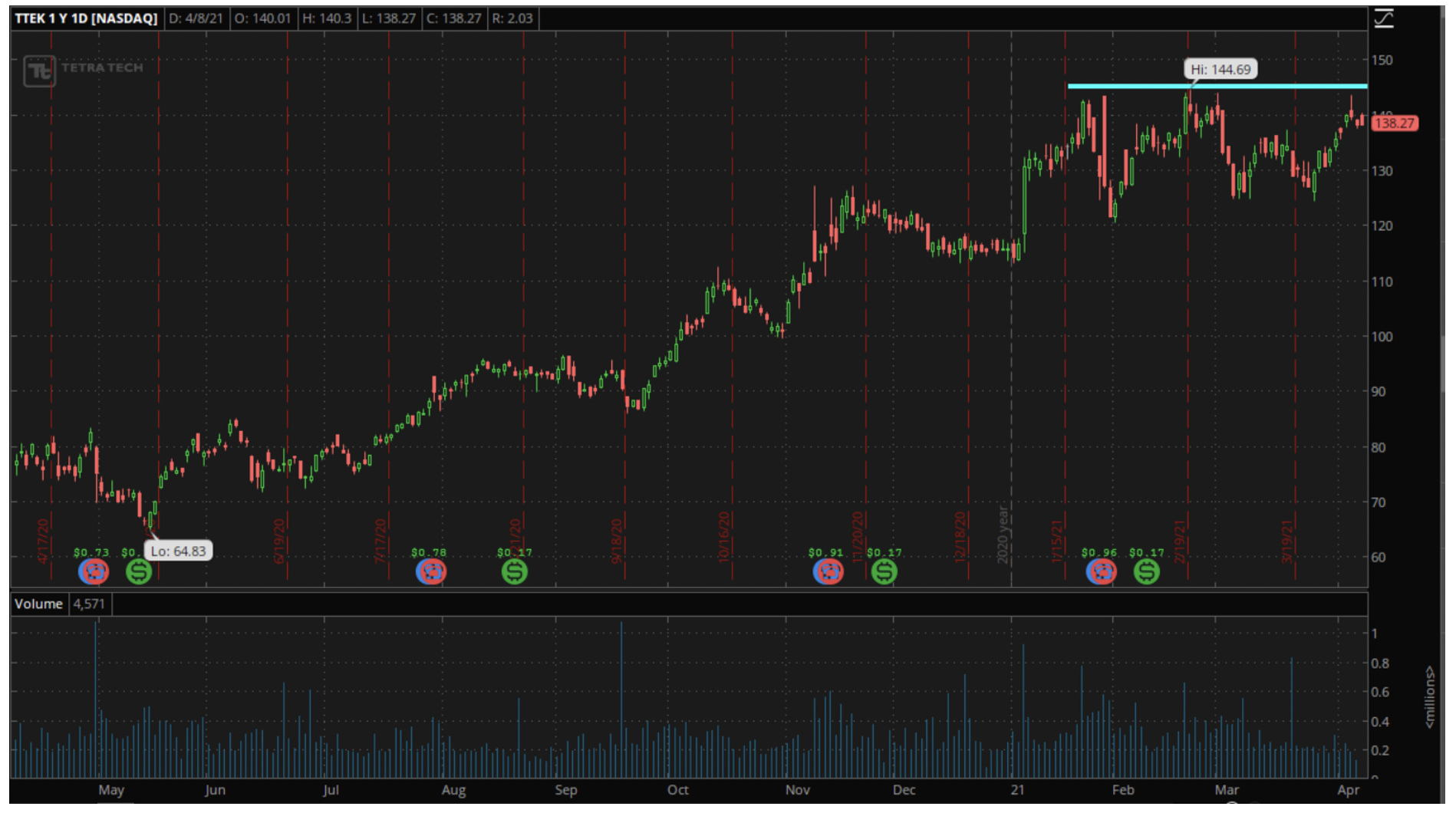Click the 3/19/21 expiration date marker
The width and height of the screenshot is (1456, 813).
pos(1286,541)
